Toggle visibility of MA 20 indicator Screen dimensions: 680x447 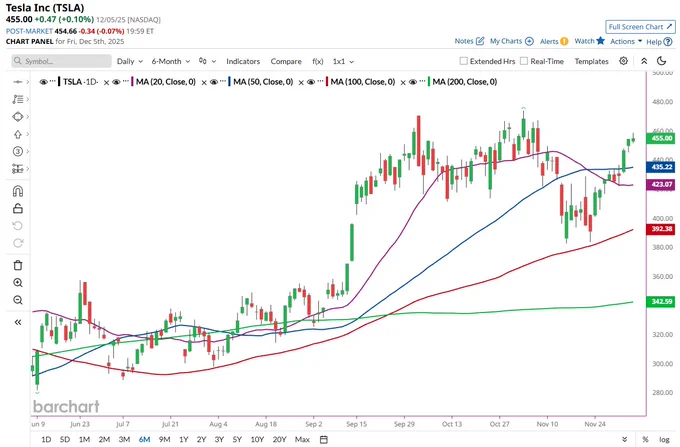point(116,82)
